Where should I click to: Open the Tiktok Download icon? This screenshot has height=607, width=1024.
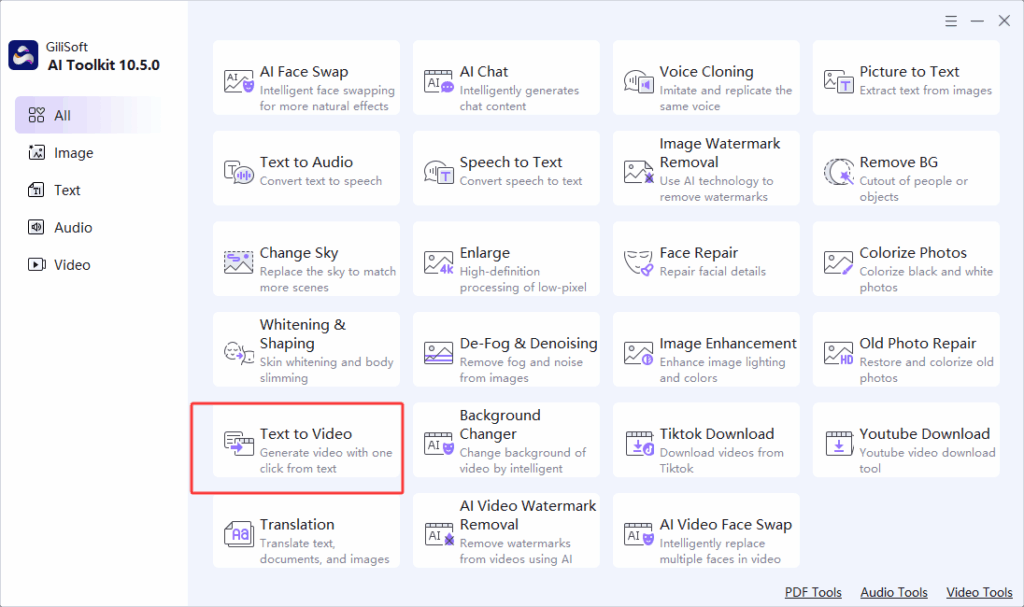[x=639, y=443]
